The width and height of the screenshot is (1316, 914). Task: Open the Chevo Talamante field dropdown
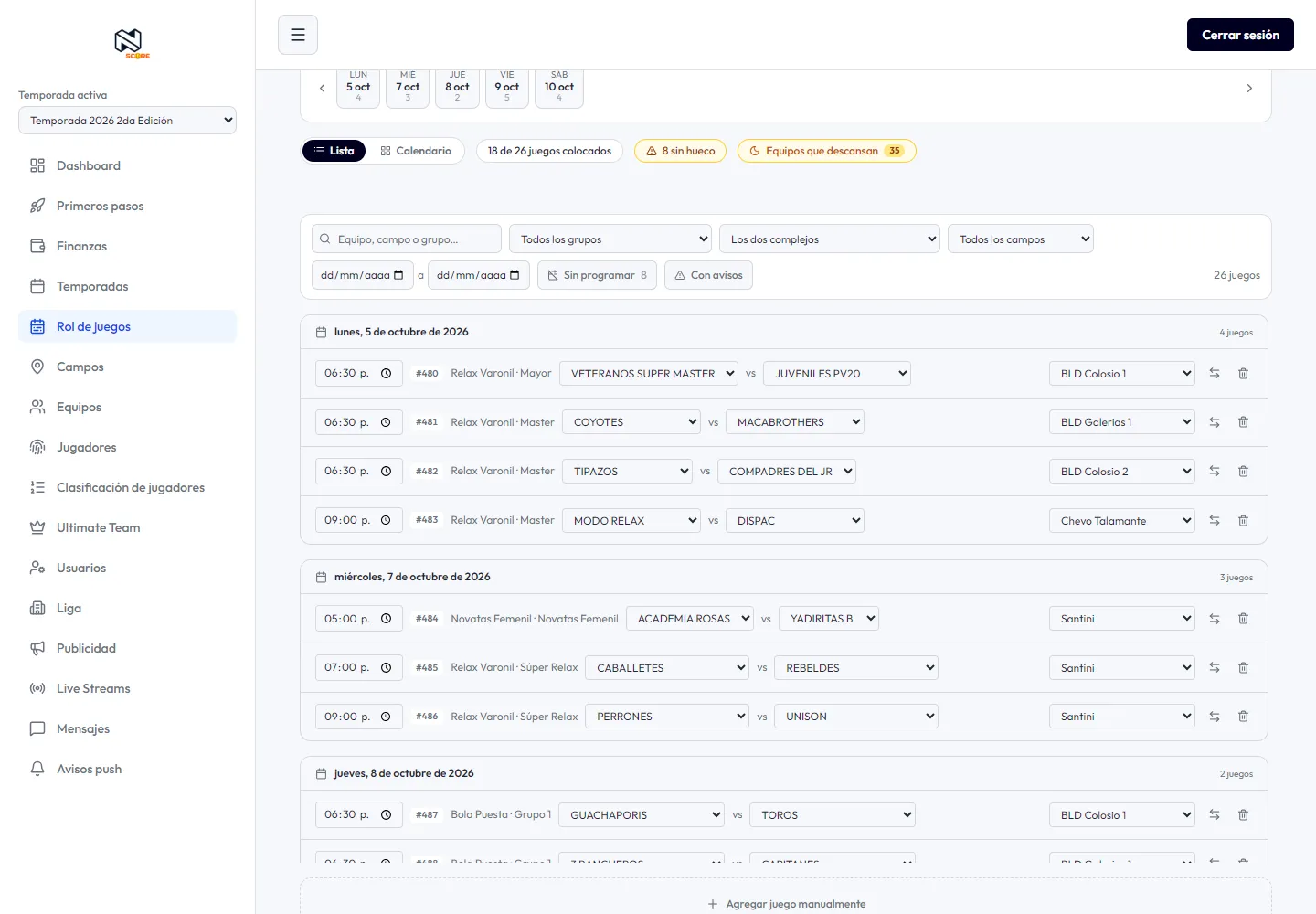pyautogui.click(x=1122, y=520)
